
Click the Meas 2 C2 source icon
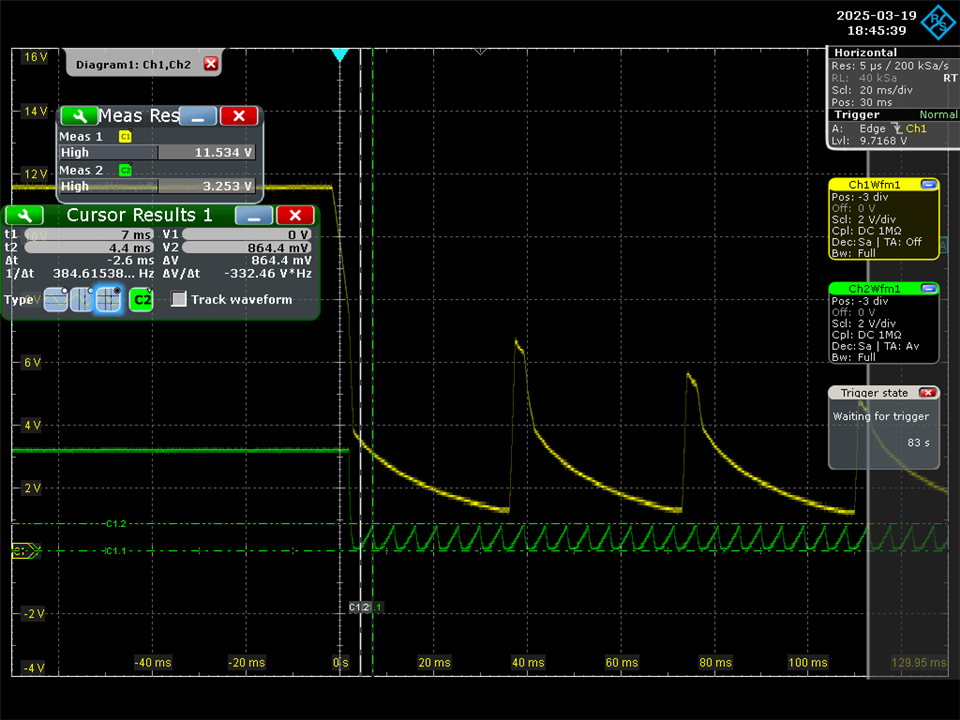point(125,170)
